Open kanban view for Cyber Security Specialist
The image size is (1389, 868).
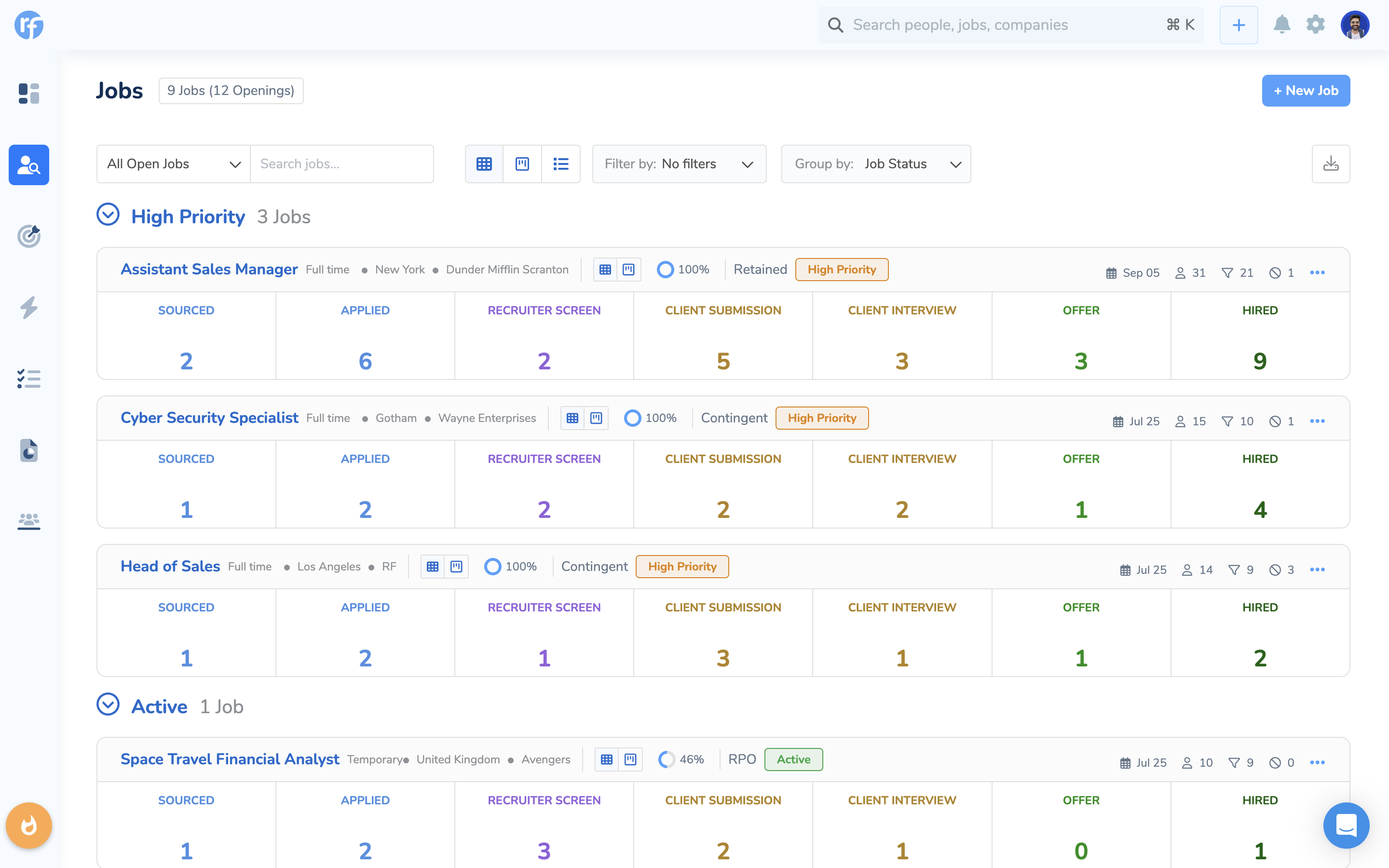(x=596, y=419)
